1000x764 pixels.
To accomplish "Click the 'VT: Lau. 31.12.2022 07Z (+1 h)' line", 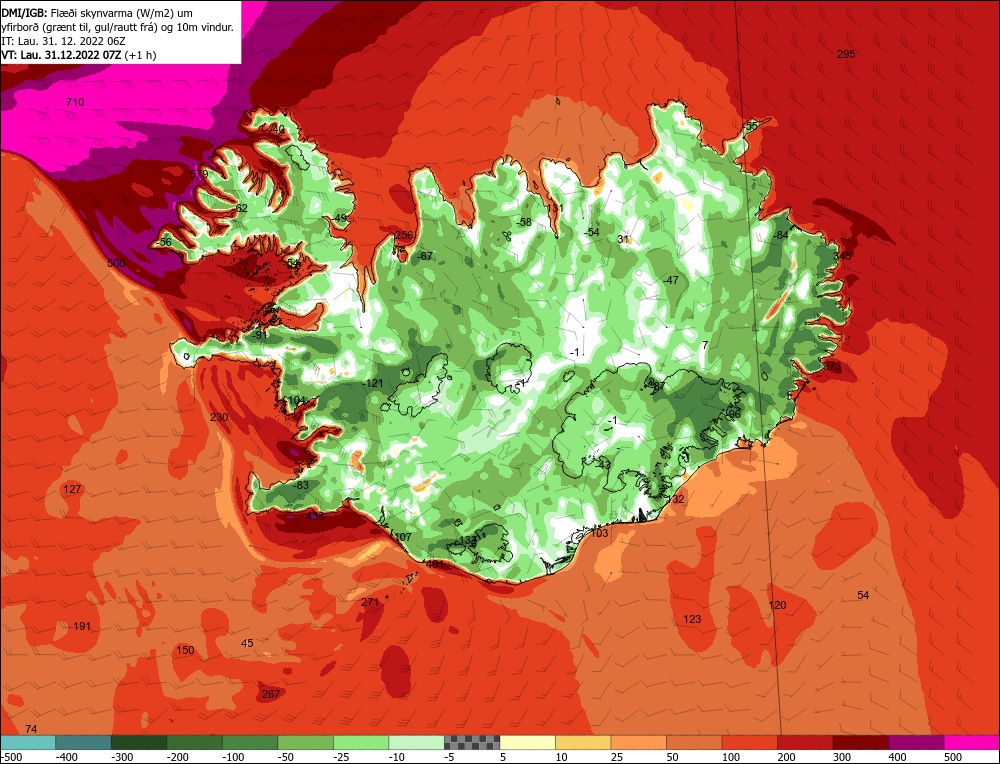I will coord(78,55).
